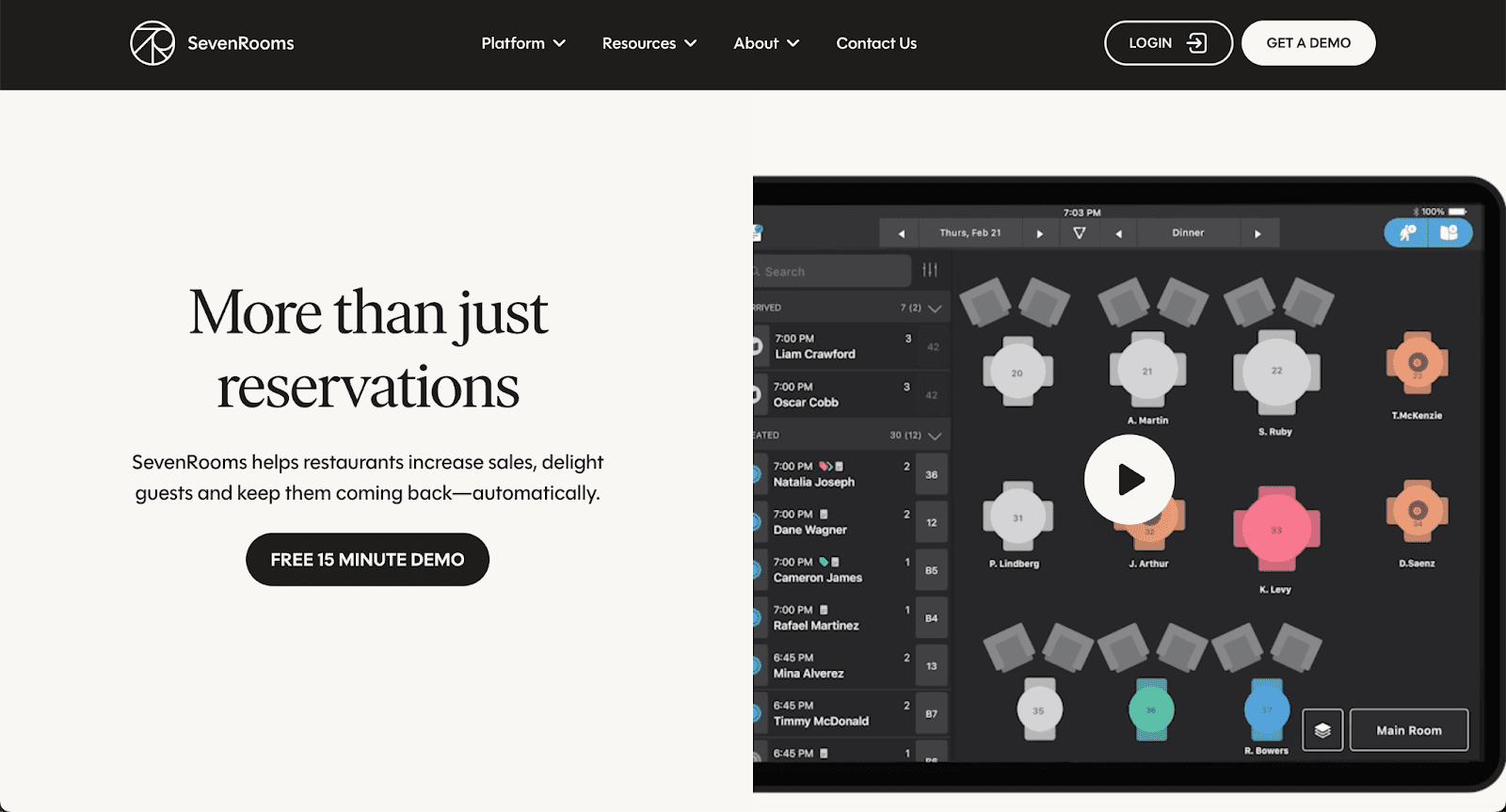Click the Search field in reservation list
The width and height of the screenshot is (1506, 812).
832,271
